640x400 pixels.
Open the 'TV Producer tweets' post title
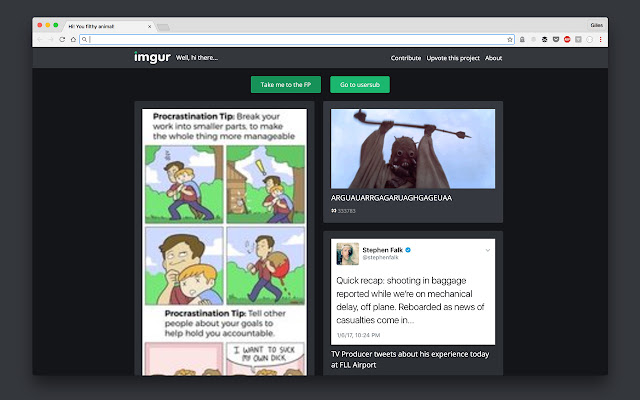pos(410,359)
